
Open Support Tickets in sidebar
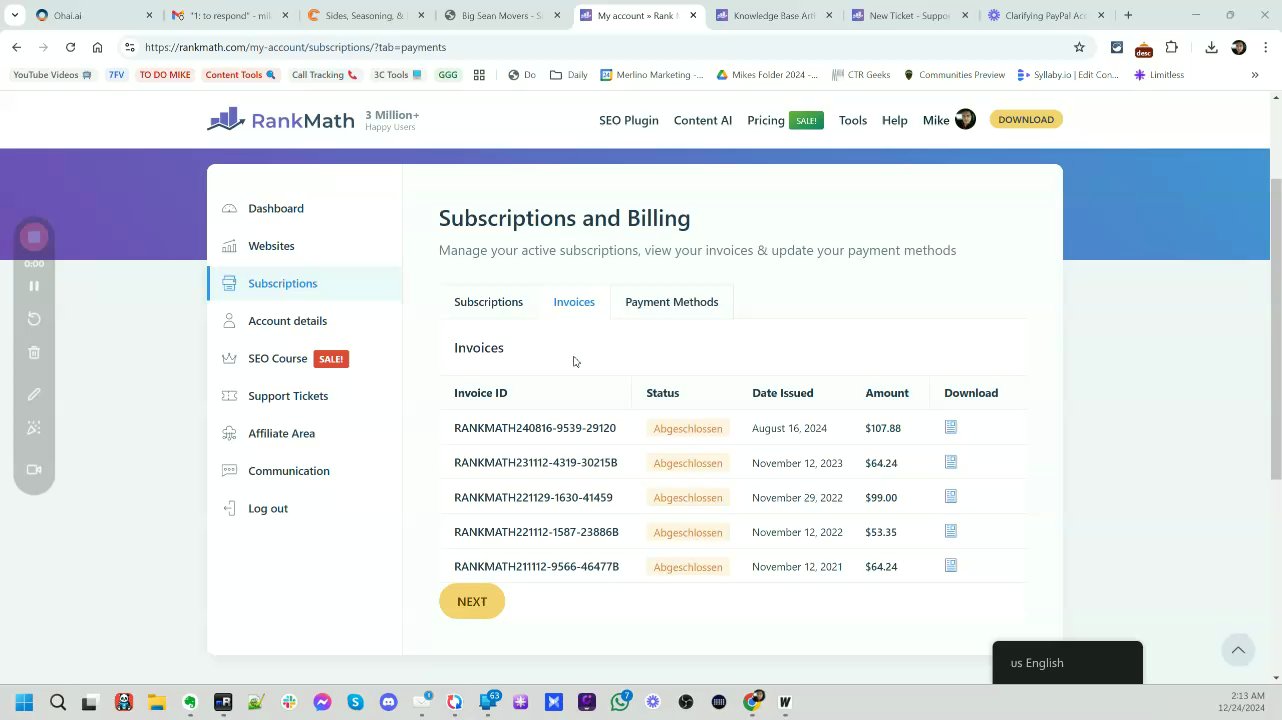(x=288, y=396)
